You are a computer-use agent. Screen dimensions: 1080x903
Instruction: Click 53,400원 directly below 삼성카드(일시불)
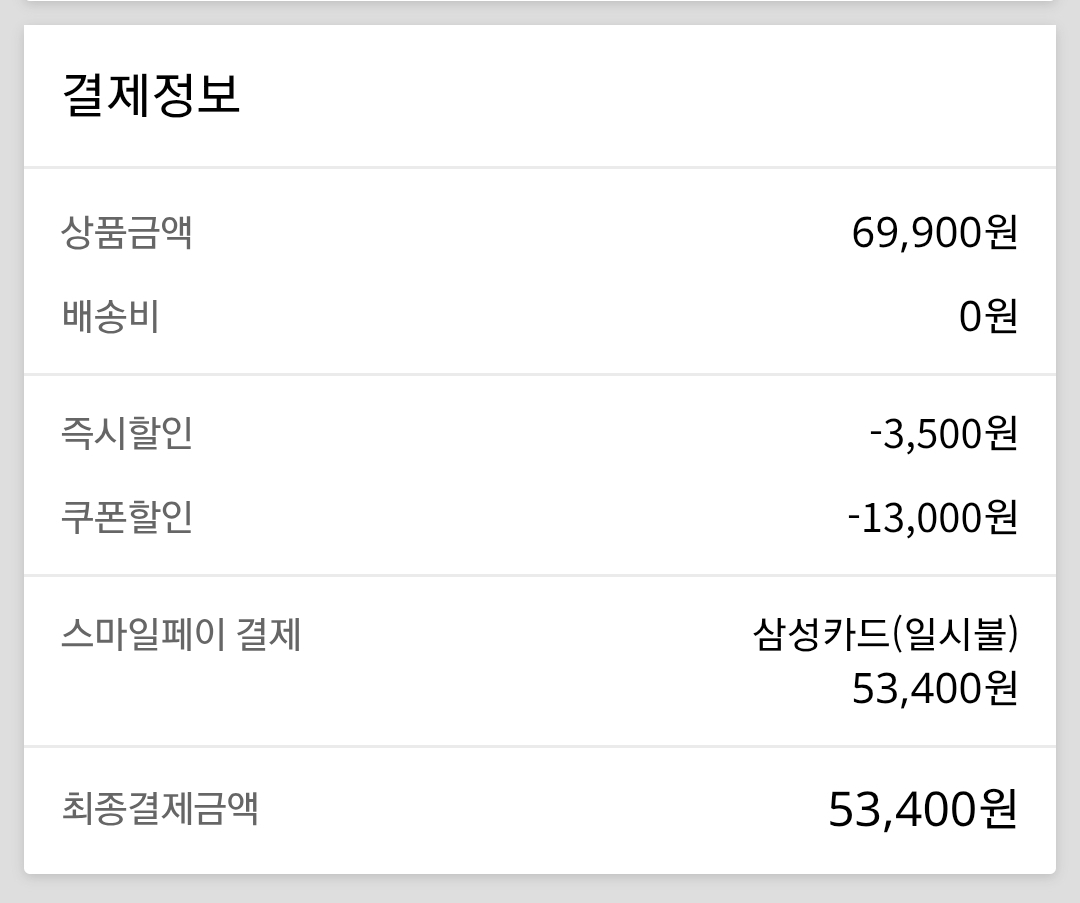tap(934, 689)
